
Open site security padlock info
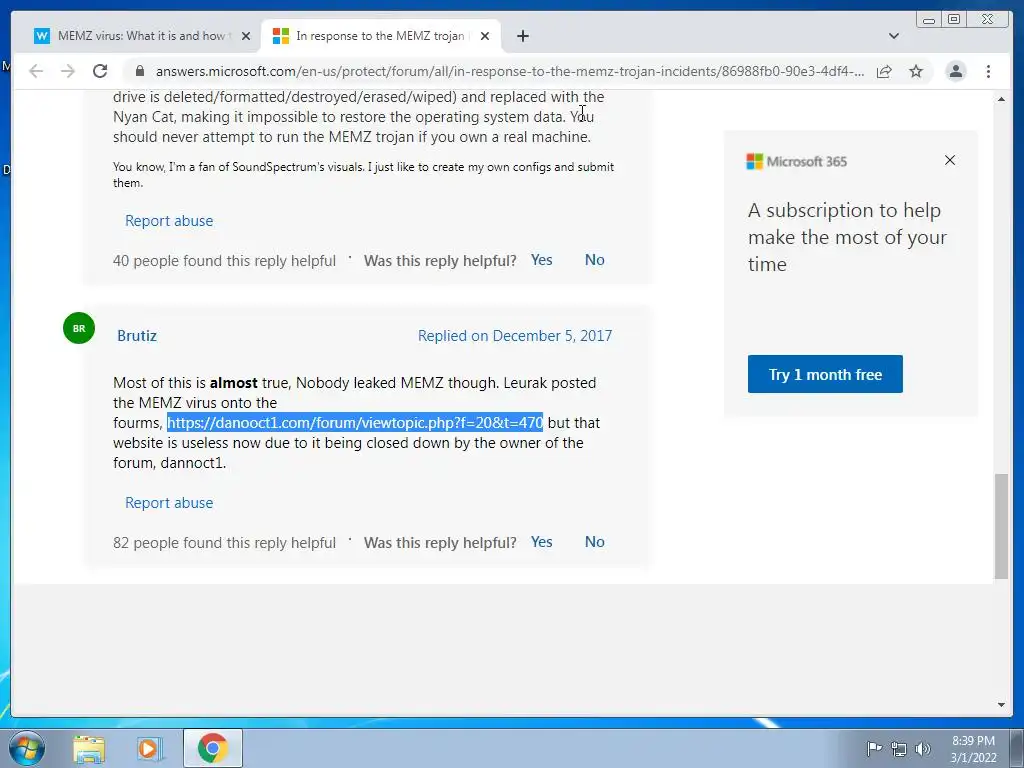click(139, 71)
